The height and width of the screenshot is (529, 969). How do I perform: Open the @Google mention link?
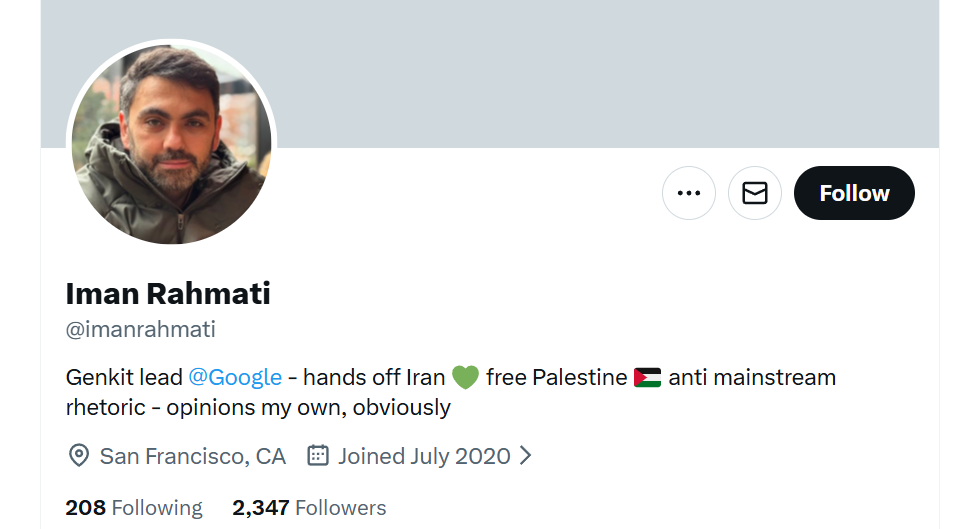(x=235, y=377)
